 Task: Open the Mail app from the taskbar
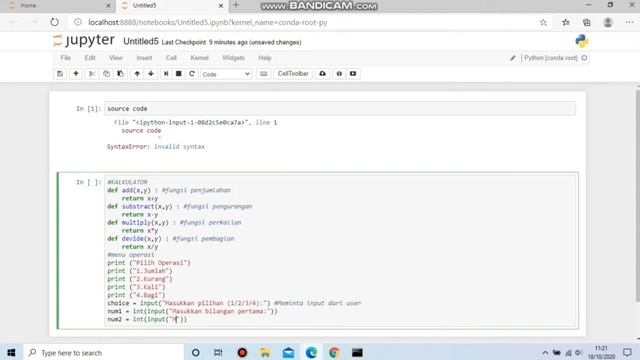[x=288, y=353]
